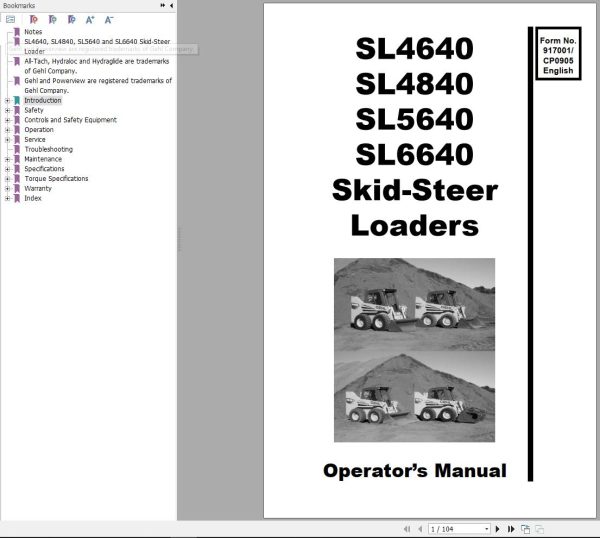Viewport: 600px width, 538px height.
Task: Click the panel splitter handle beside document
Action: pyautogui.click(x=179, y=240)
